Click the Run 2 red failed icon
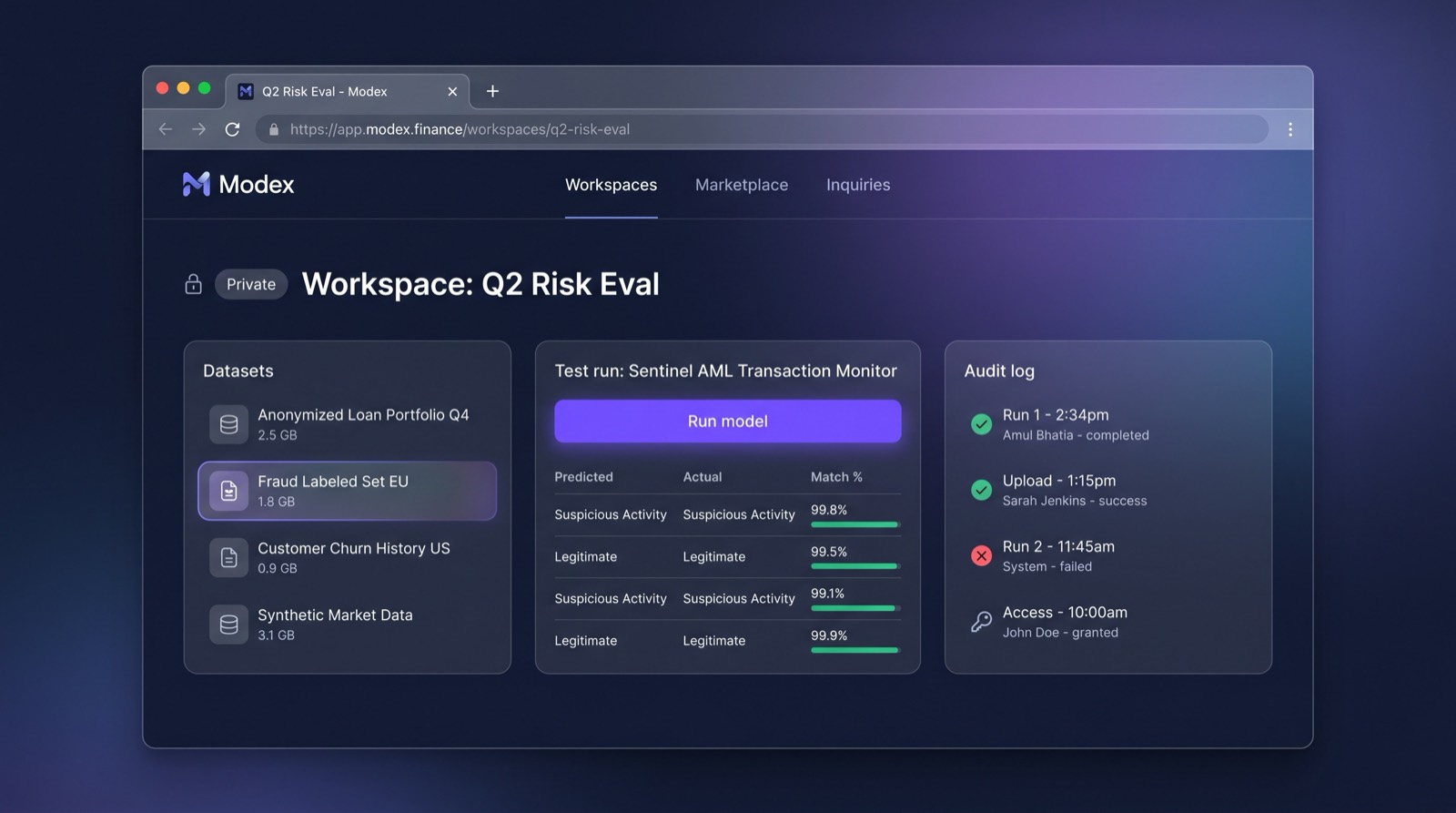The height and width of the screenshot is (813, 1456). [x=981, y=555]
